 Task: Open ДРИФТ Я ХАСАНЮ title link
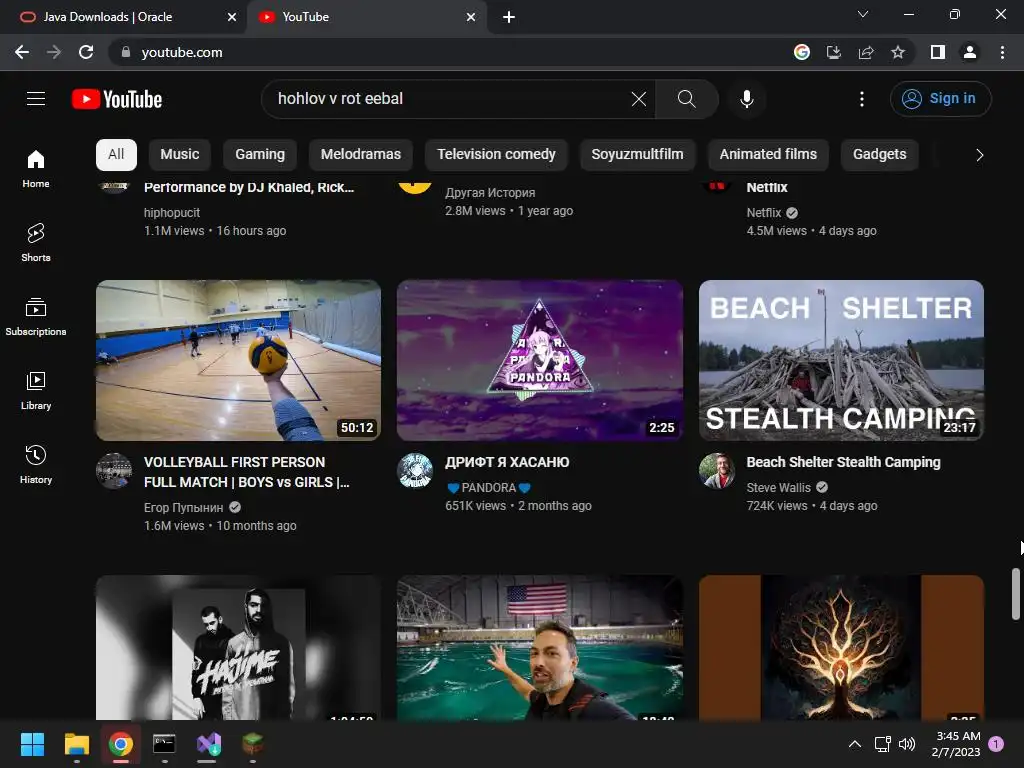click(507, 462)
